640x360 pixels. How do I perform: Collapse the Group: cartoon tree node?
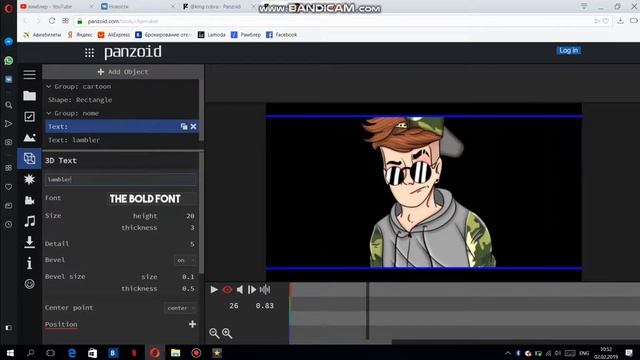click(x=49, y=87)
